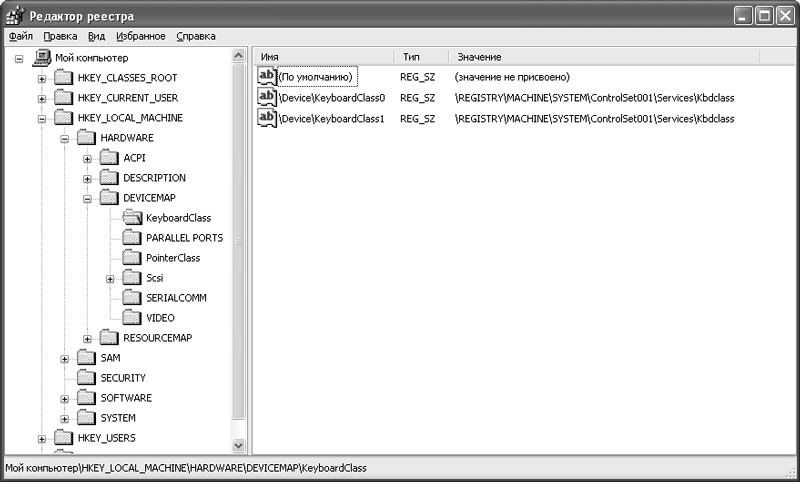Collapse the HKEY_LOCAL_MACHINE key

pos(42,119)
